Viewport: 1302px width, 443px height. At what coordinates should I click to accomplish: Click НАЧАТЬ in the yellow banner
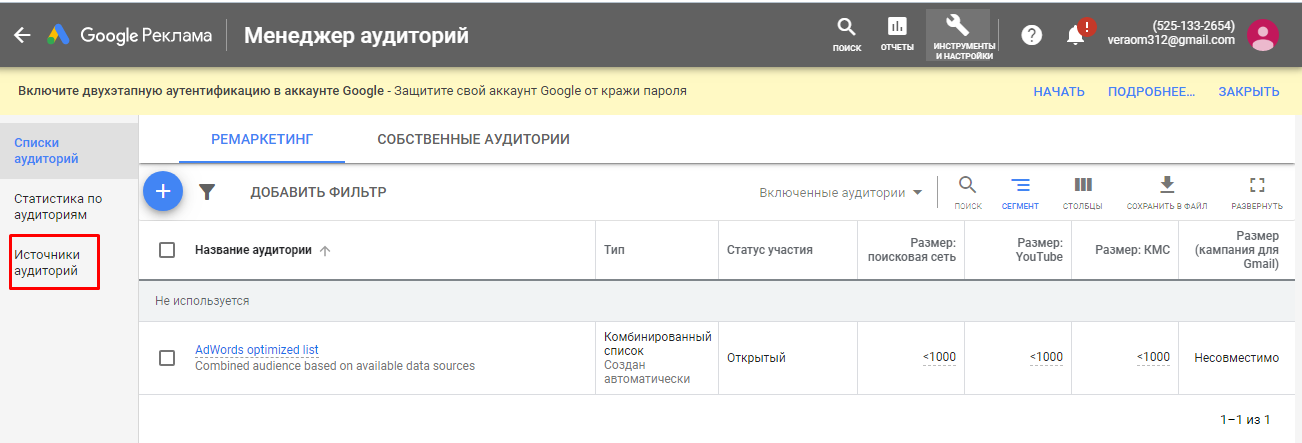(x=1059, y=91)
